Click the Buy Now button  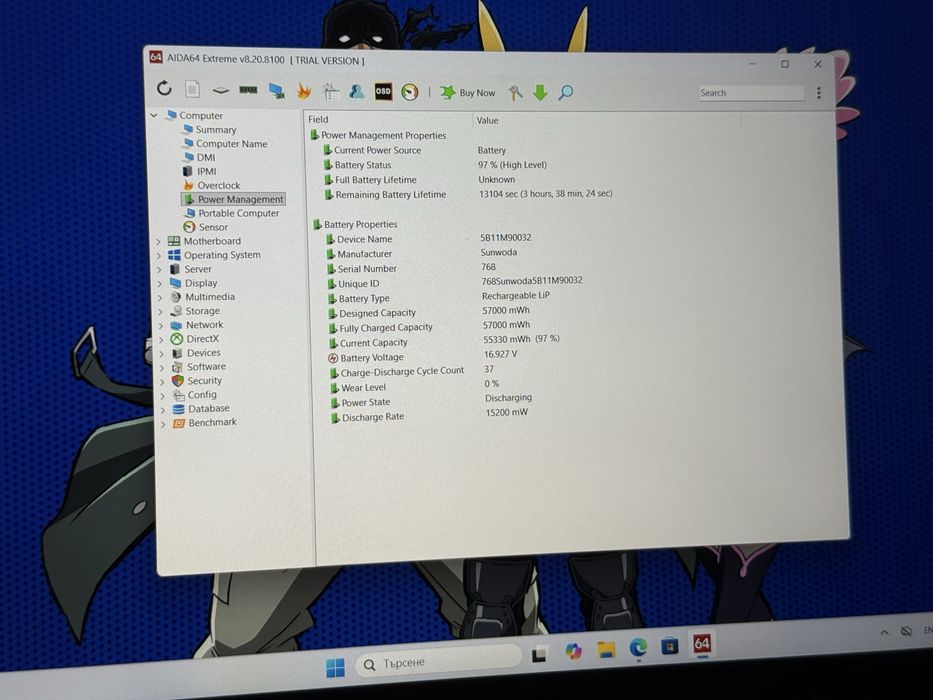[468, 93]
